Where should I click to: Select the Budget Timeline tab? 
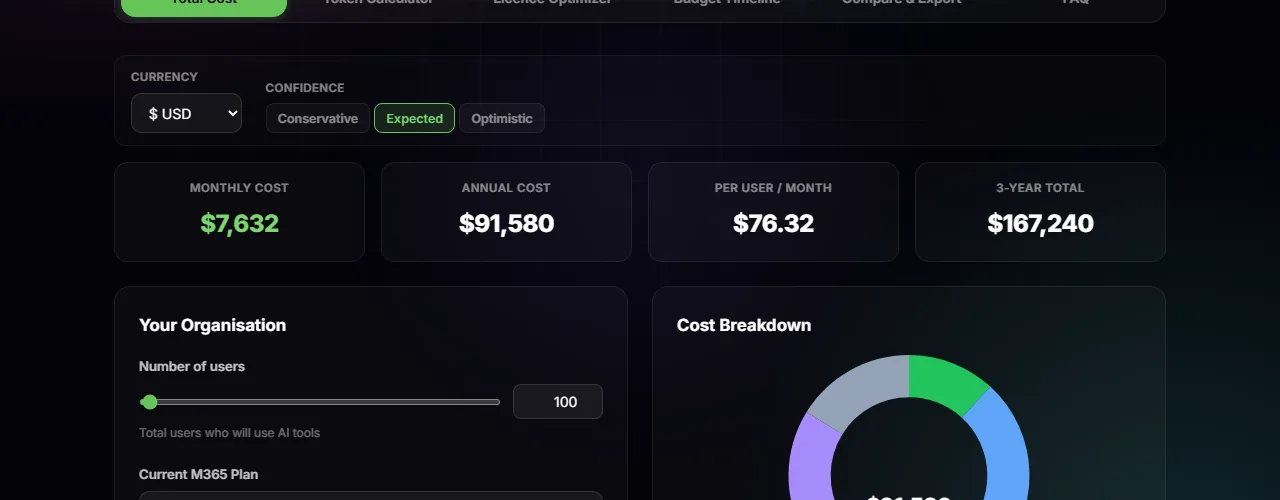tap(727, 4)
